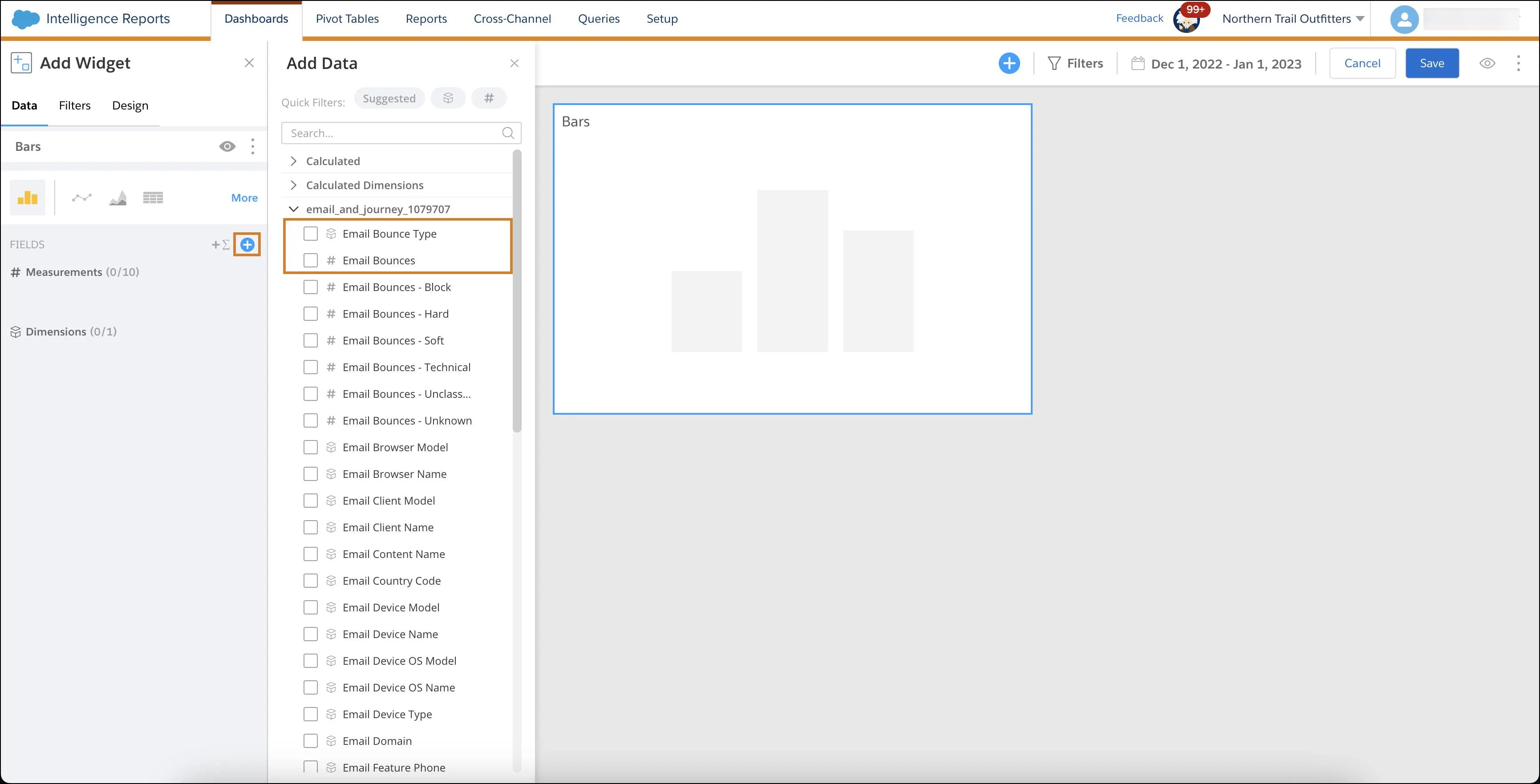
Task: Switch to the Filters tab in Add Widget
Action: point(75,105)
